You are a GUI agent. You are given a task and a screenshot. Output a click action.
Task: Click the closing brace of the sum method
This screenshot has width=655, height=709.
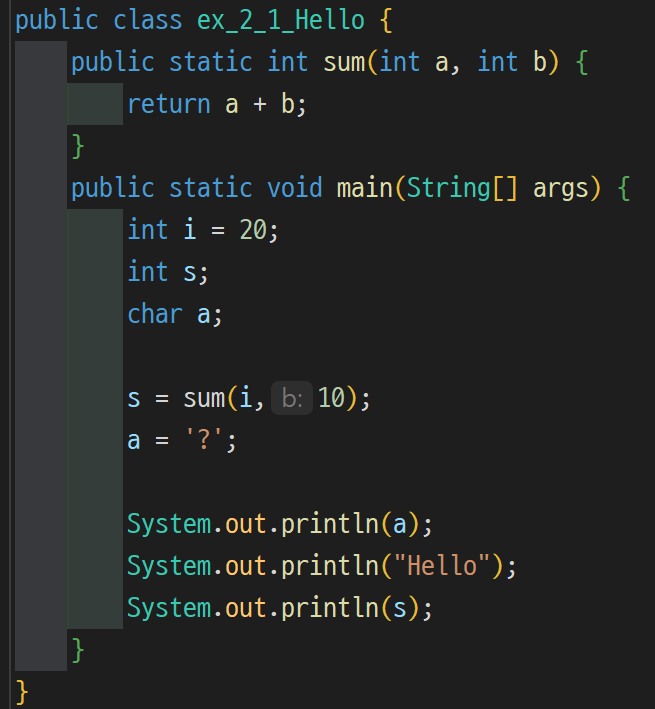click(x=78, y=147)
